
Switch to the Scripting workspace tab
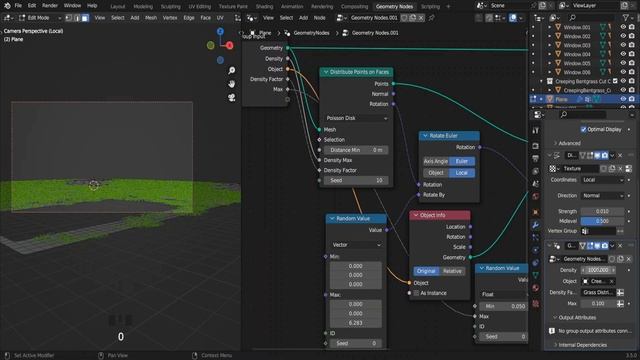(430, 7)
